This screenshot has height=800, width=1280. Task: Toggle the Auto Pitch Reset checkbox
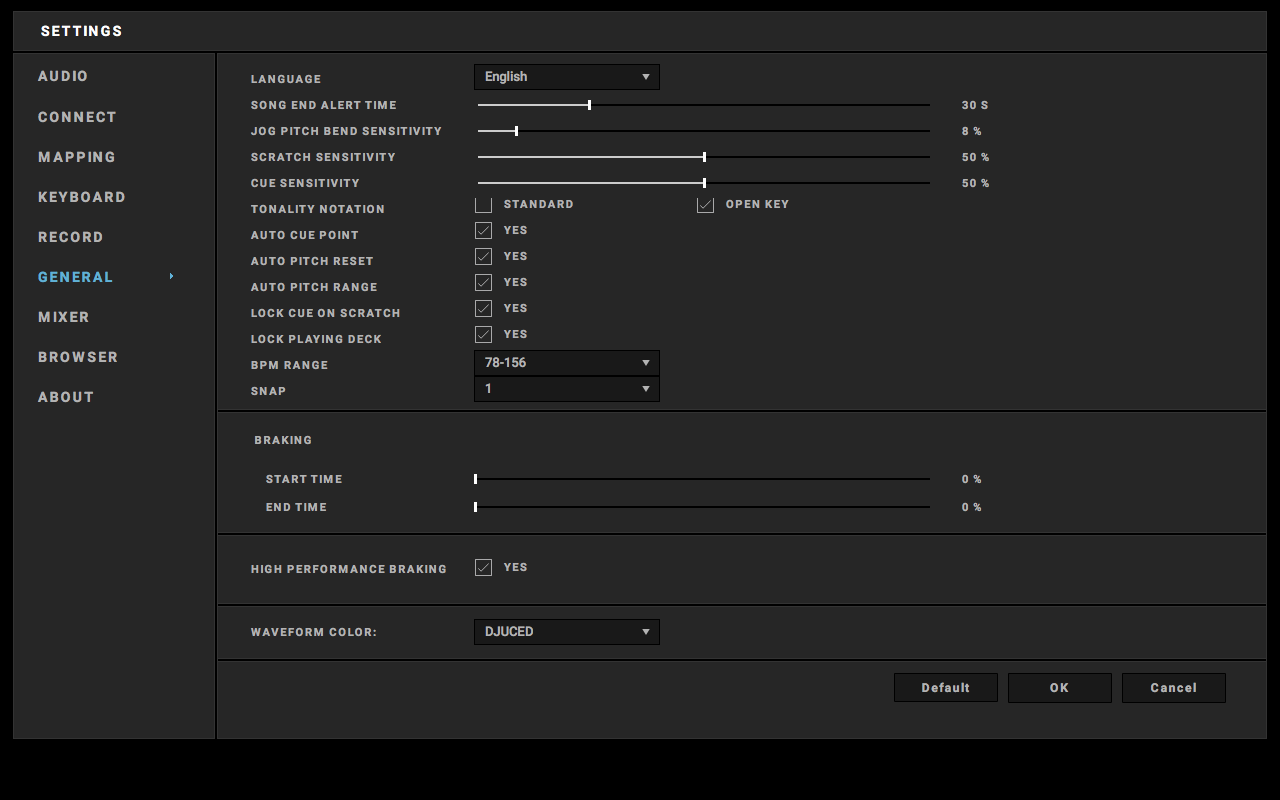[484, 256]
